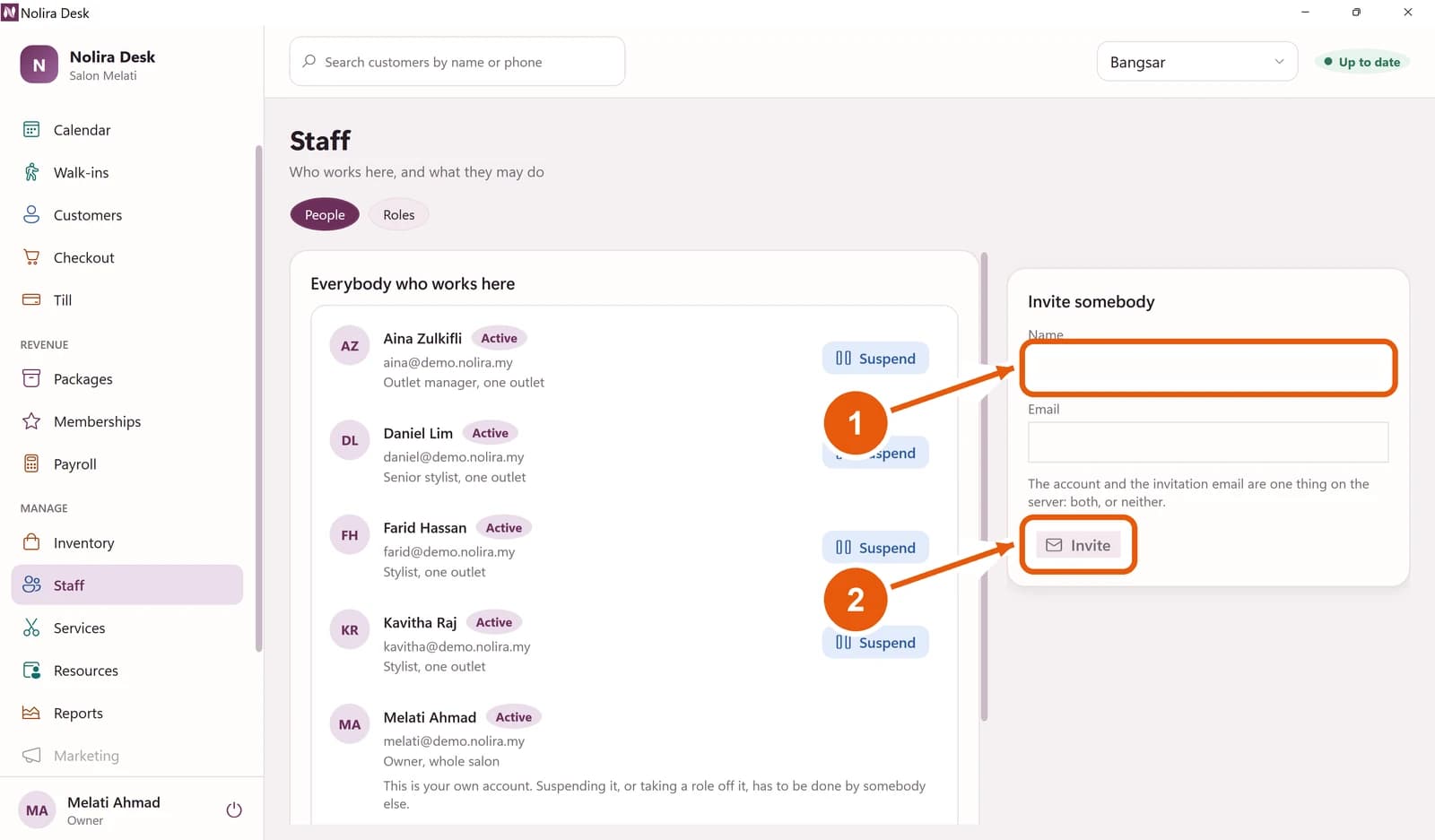
Task: Suspend Aina Zulkifli
Action: tap(875, 359)
